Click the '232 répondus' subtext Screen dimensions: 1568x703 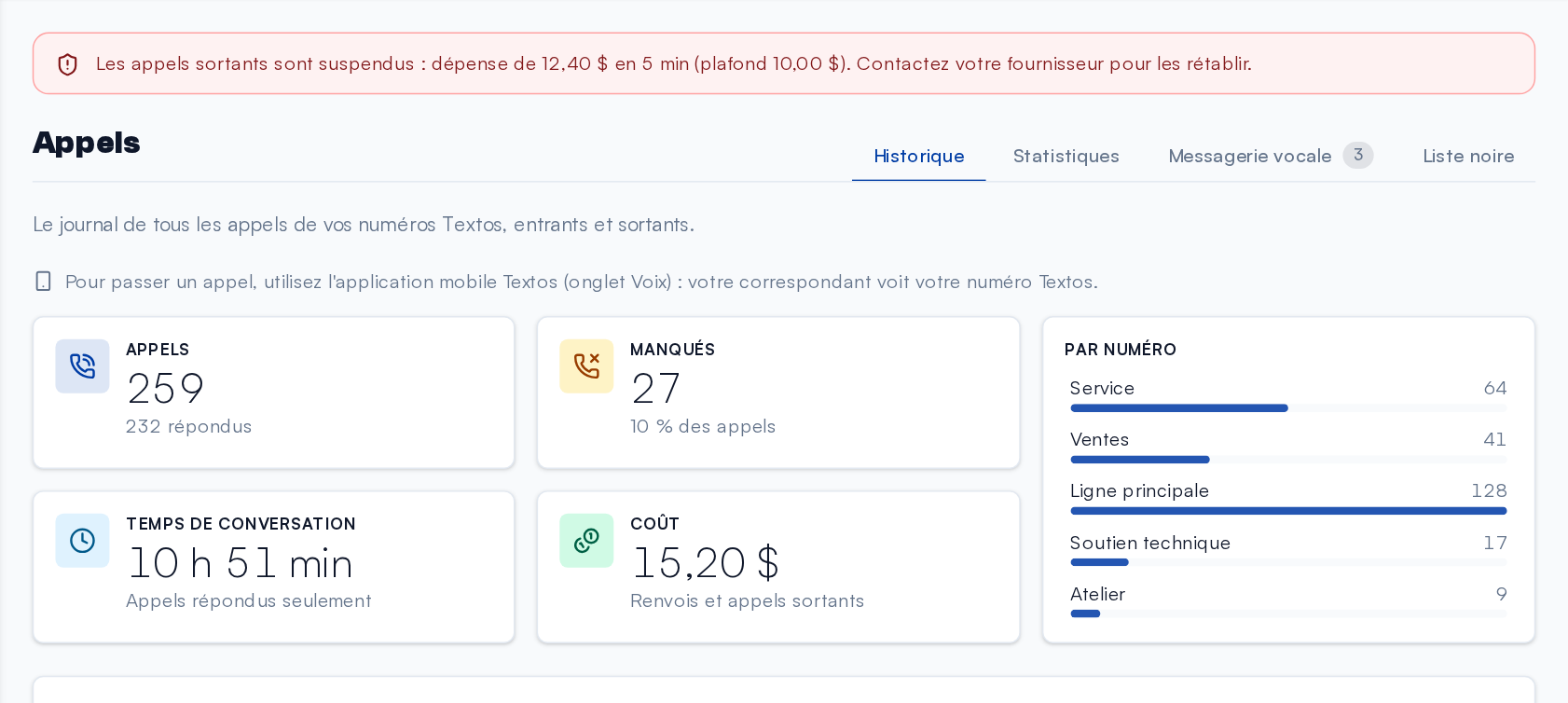189,426
